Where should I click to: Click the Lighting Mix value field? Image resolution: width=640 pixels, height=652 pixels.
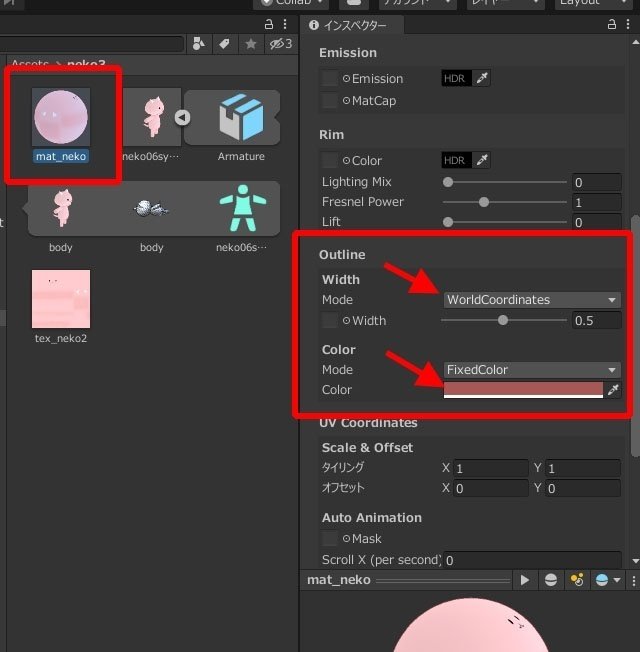pyautogui.click(x=596, y=182)
